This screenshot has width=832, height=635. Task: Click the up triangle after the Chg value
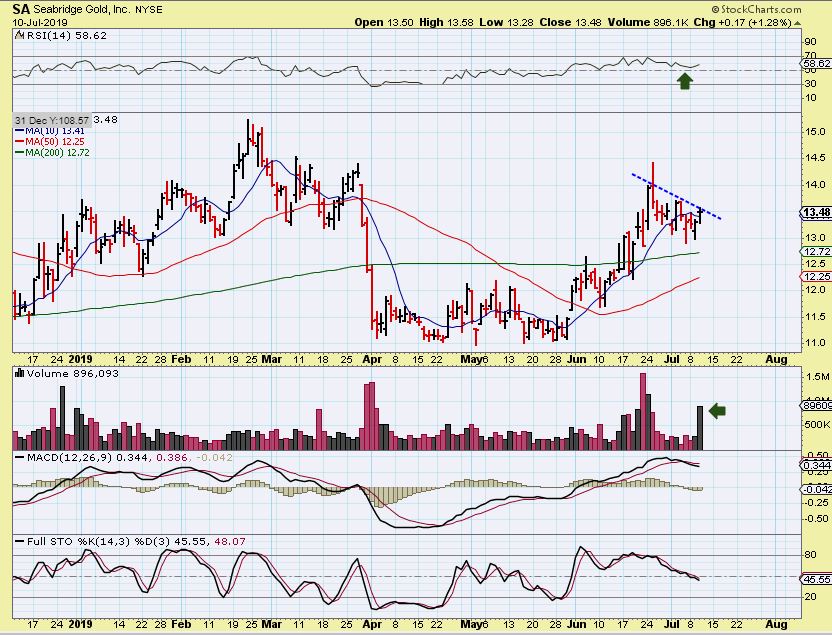[797, 23]
